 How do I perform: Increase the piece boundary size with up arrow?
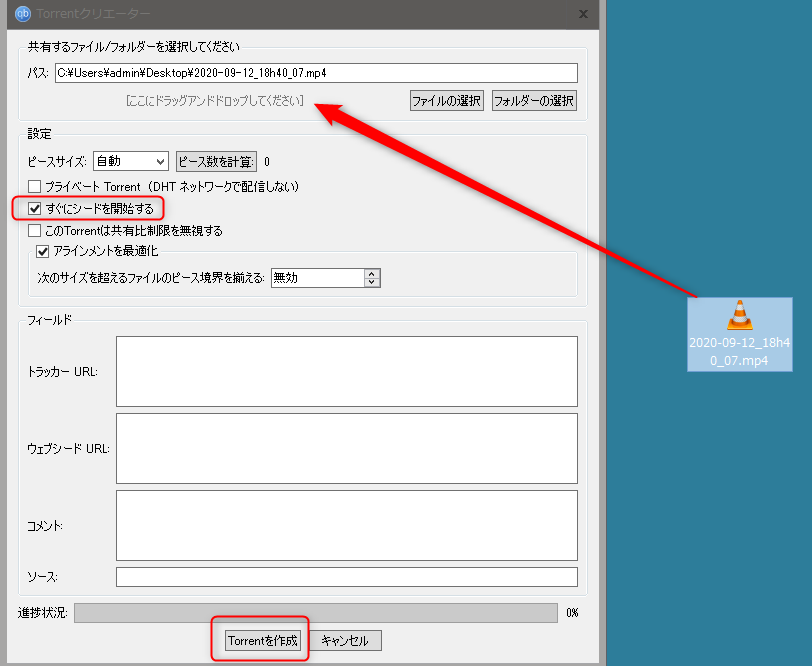coord(373,273)
